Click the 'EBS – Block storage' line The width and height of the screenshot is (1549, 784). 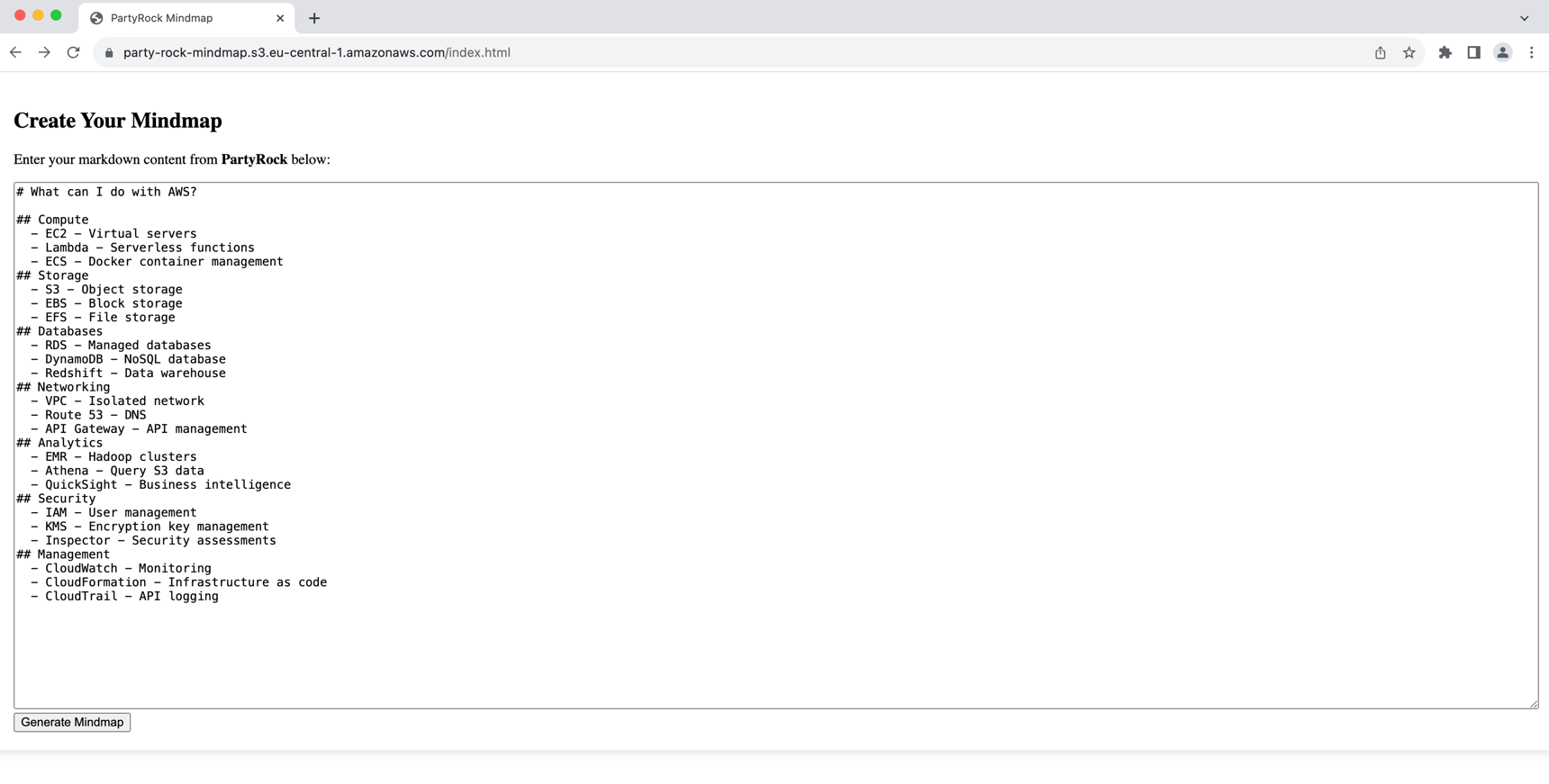(106, 303)
